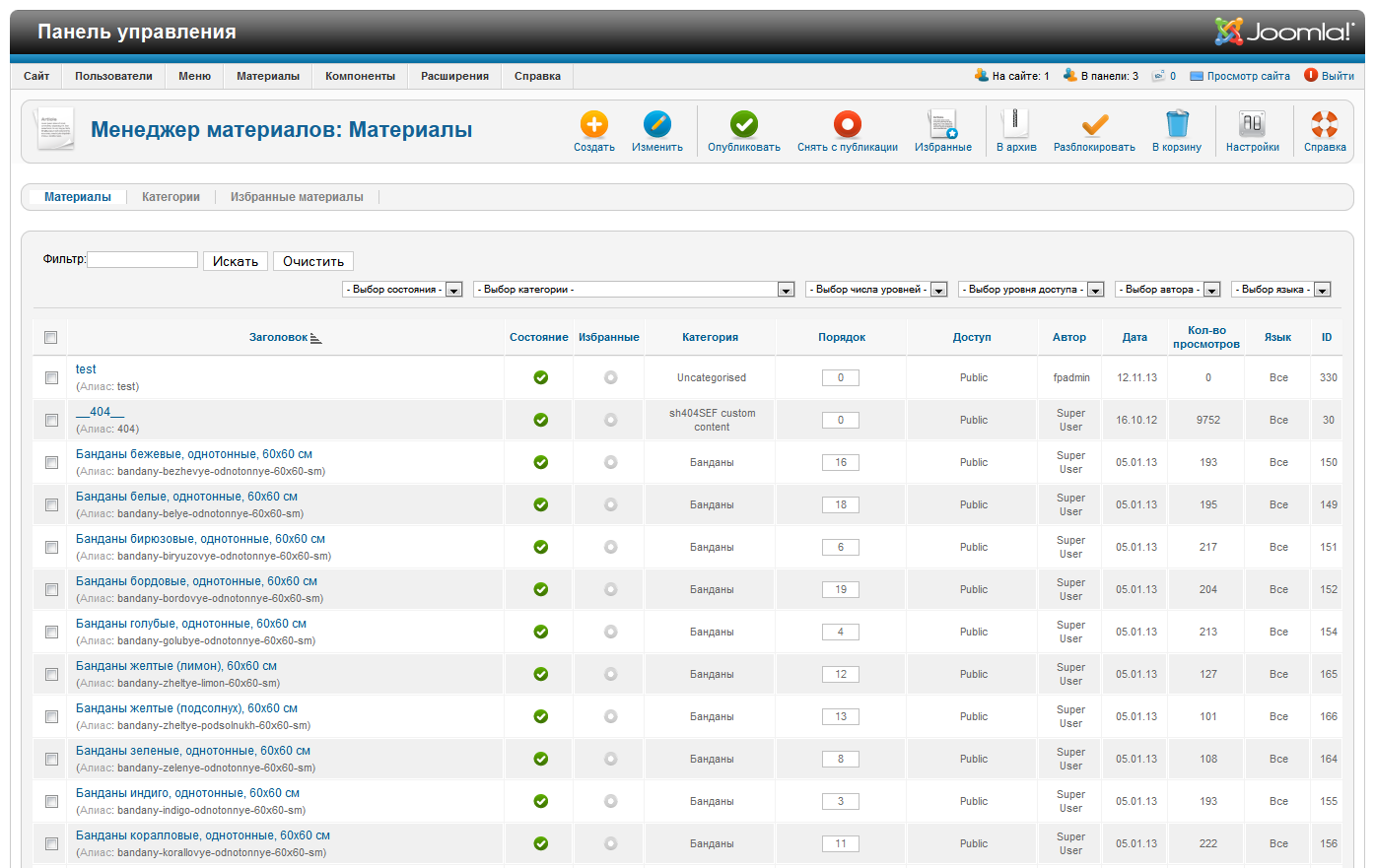The width and height of the screenshot is (1375, 868).
Task: Open the Сайт menu
Action: coord(36,76)
